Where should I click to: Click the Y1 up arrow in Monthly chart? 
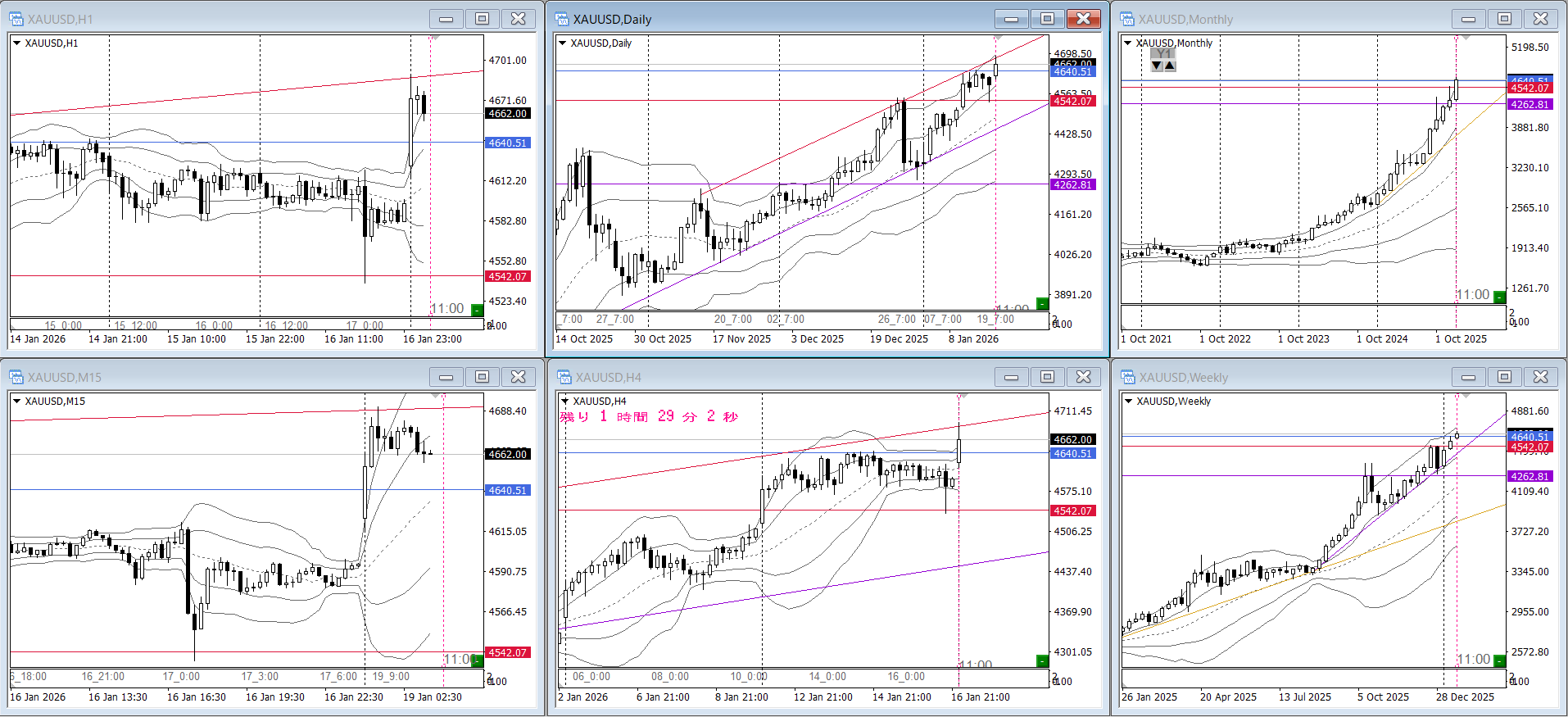1170,66
